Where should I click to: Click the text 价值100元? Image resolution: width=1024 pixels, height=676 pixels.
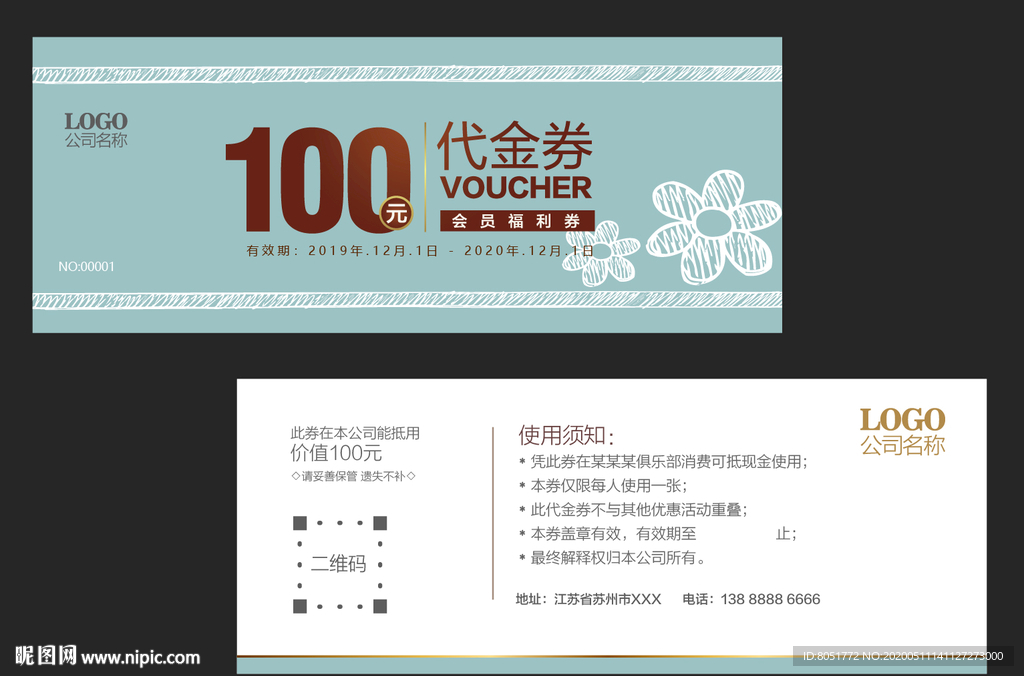(336, 453)
